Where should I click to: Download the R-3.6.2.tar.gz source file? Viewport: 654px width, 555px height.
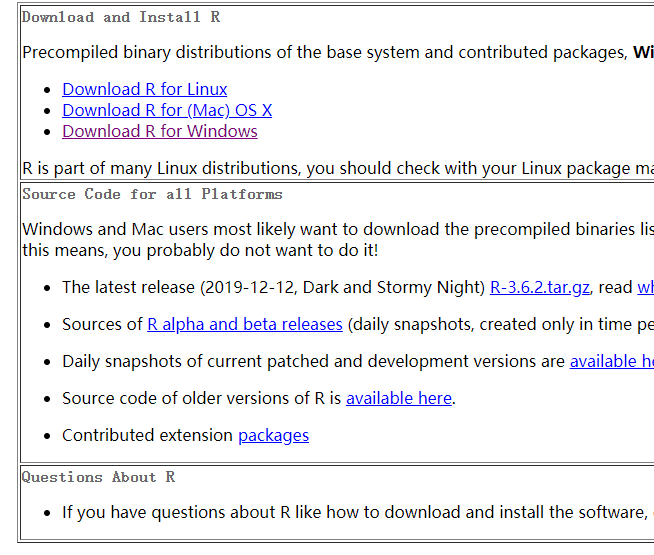click(539, 287)
